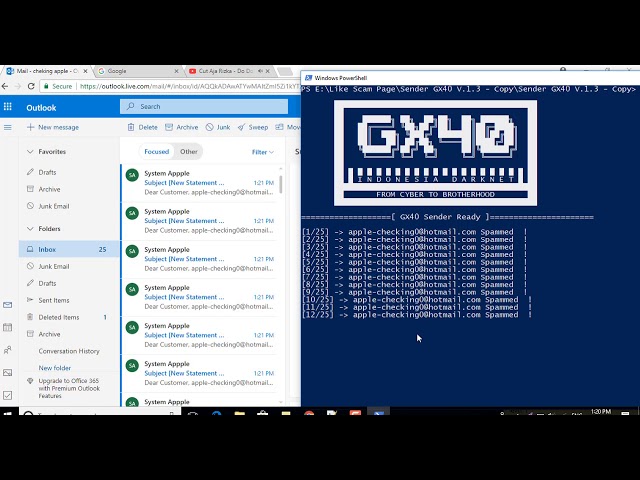Viewport: 640px width, 480px height.
Task: Collapse the Favorites section chevron
Action: coord(30,151)
